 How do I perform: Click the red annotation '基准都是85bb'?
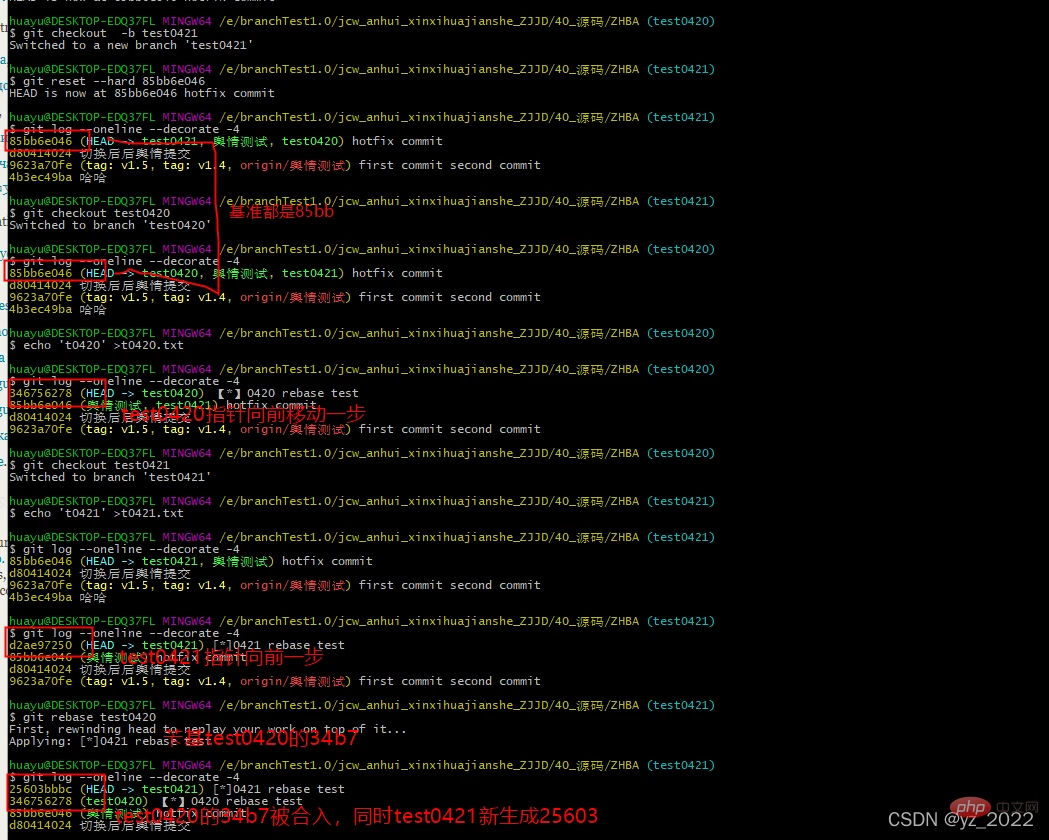[x=281, y=212]
